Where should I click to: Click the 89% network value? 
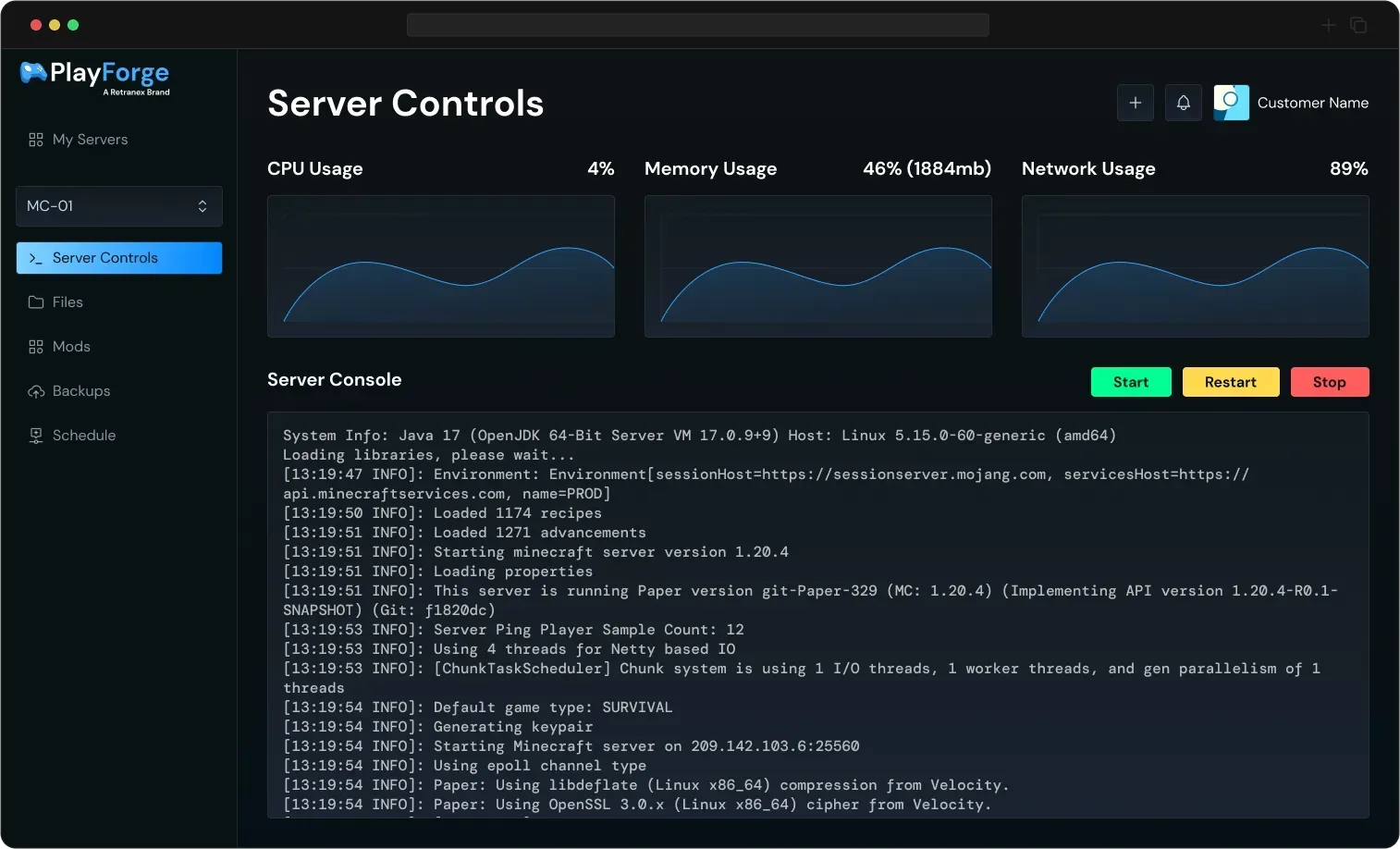(x=1349, y=168)
